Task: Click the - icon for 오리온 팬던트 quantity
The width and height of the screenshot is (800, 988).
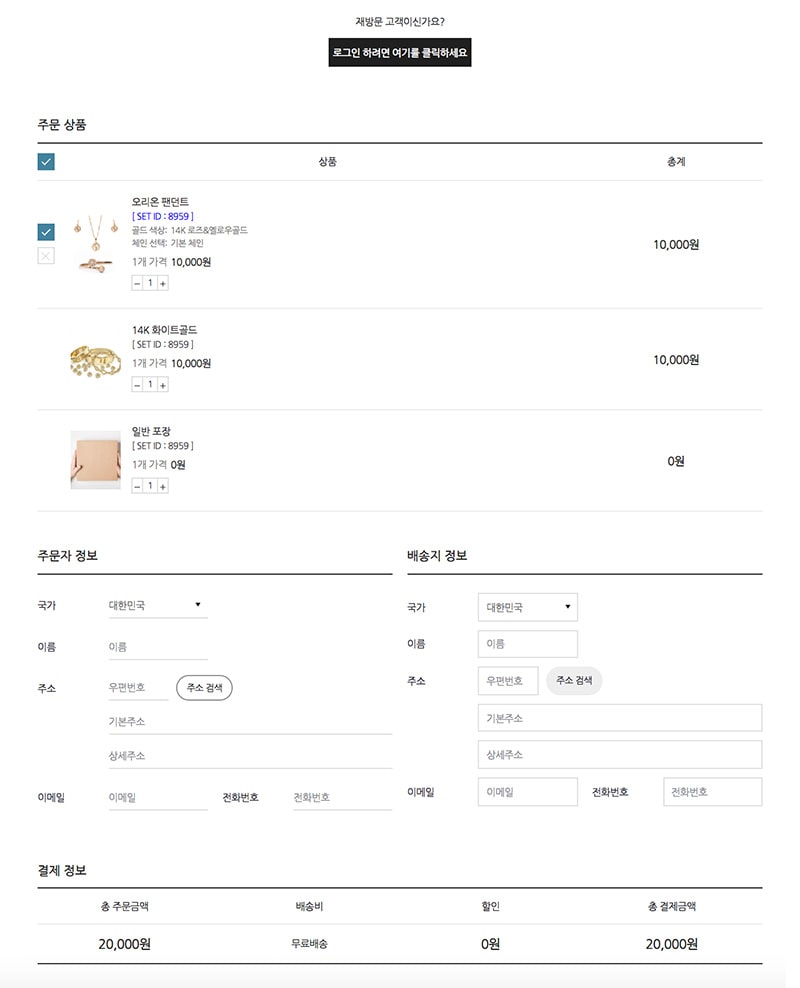Action: click(137, 282)
